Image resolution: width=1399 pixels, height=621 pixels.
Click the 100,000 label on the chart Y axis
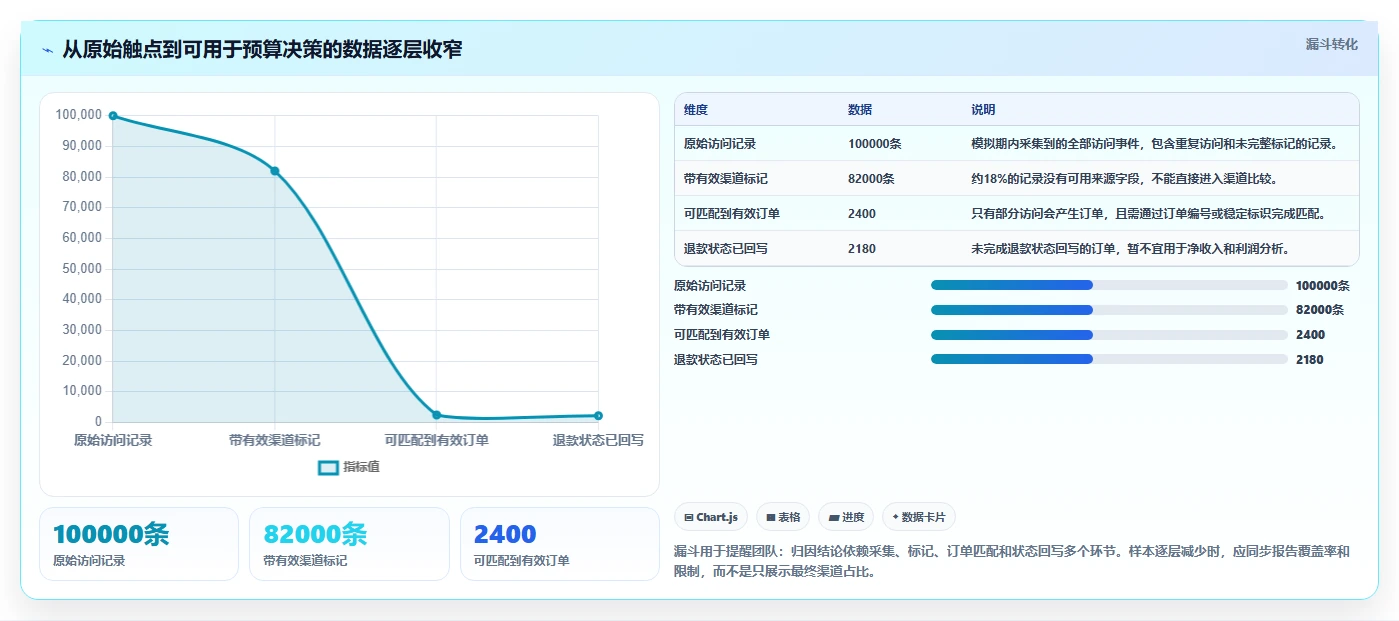[x=78, y=115]
